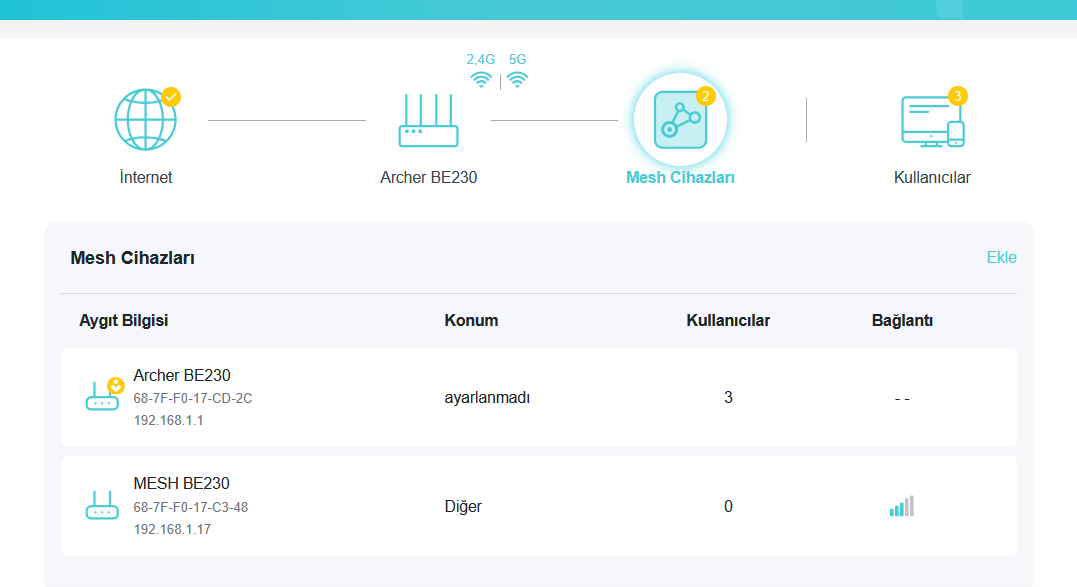This screenshot has width=1077, height=587.
Task: Click the 'Diğer' location value
Action: pyautogui.click(x=463, y=507)
